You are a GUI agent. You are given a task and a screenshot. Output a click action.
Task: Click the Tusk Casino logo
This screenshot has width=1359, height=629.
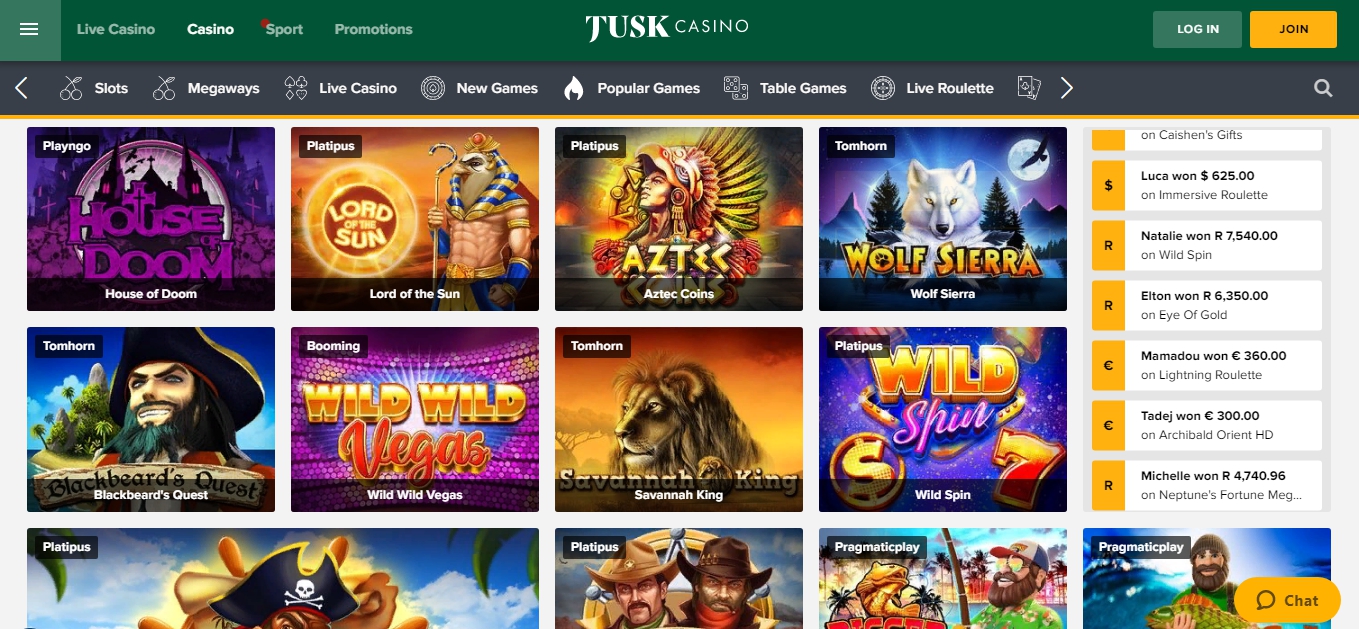coord(667,28)
